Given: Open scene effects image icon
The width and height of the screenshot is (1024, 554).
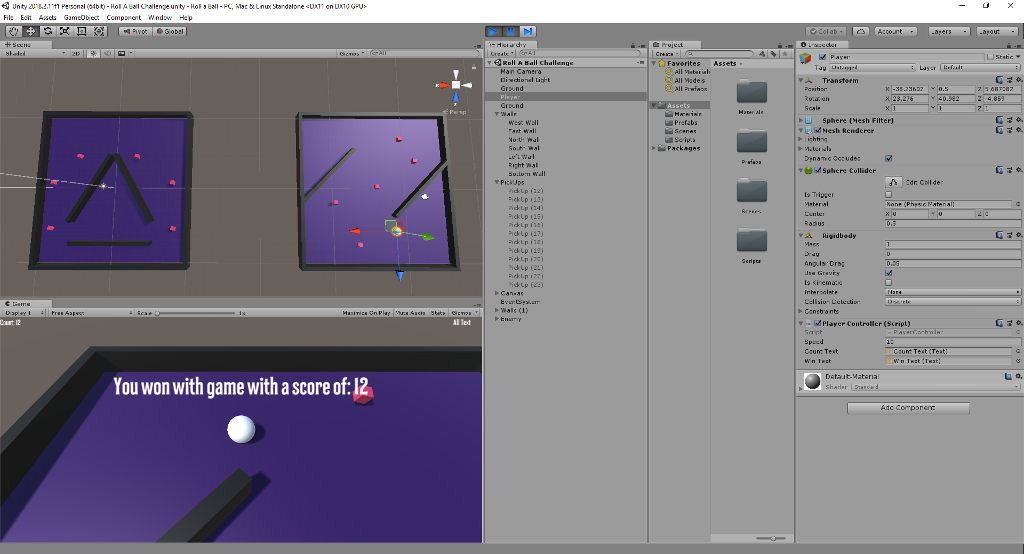Looking at the screenshot, I should click(x=121, y=54).
